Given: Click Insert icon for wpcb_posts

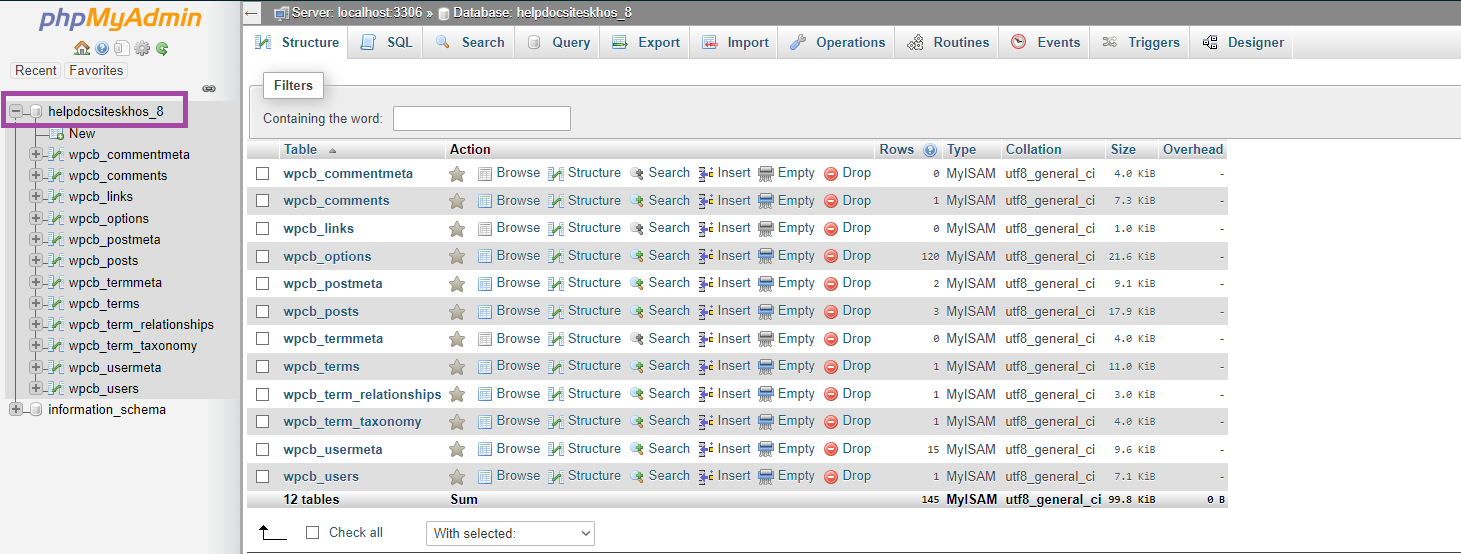Looking at the screenshot, I should pyautogui.click(x=706, y=311).
